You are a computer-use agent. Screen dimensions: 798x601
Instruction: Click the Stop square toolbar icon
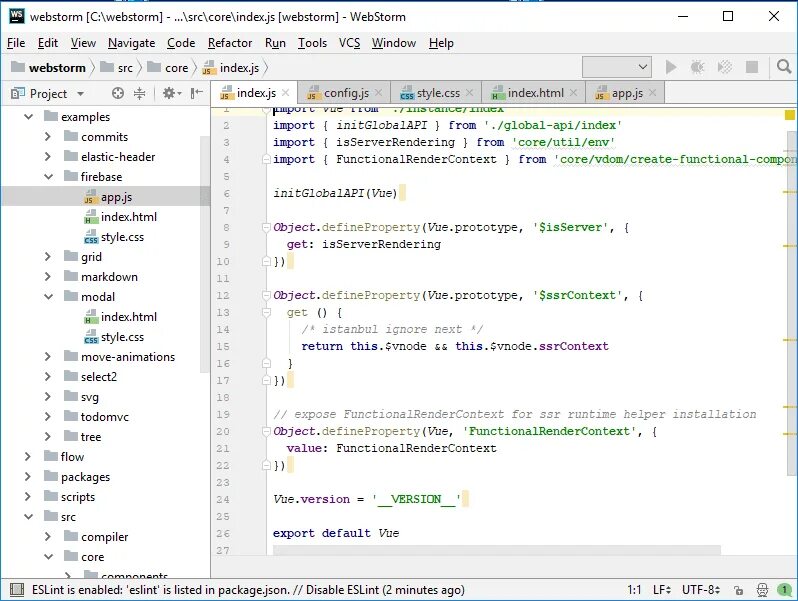752,67
